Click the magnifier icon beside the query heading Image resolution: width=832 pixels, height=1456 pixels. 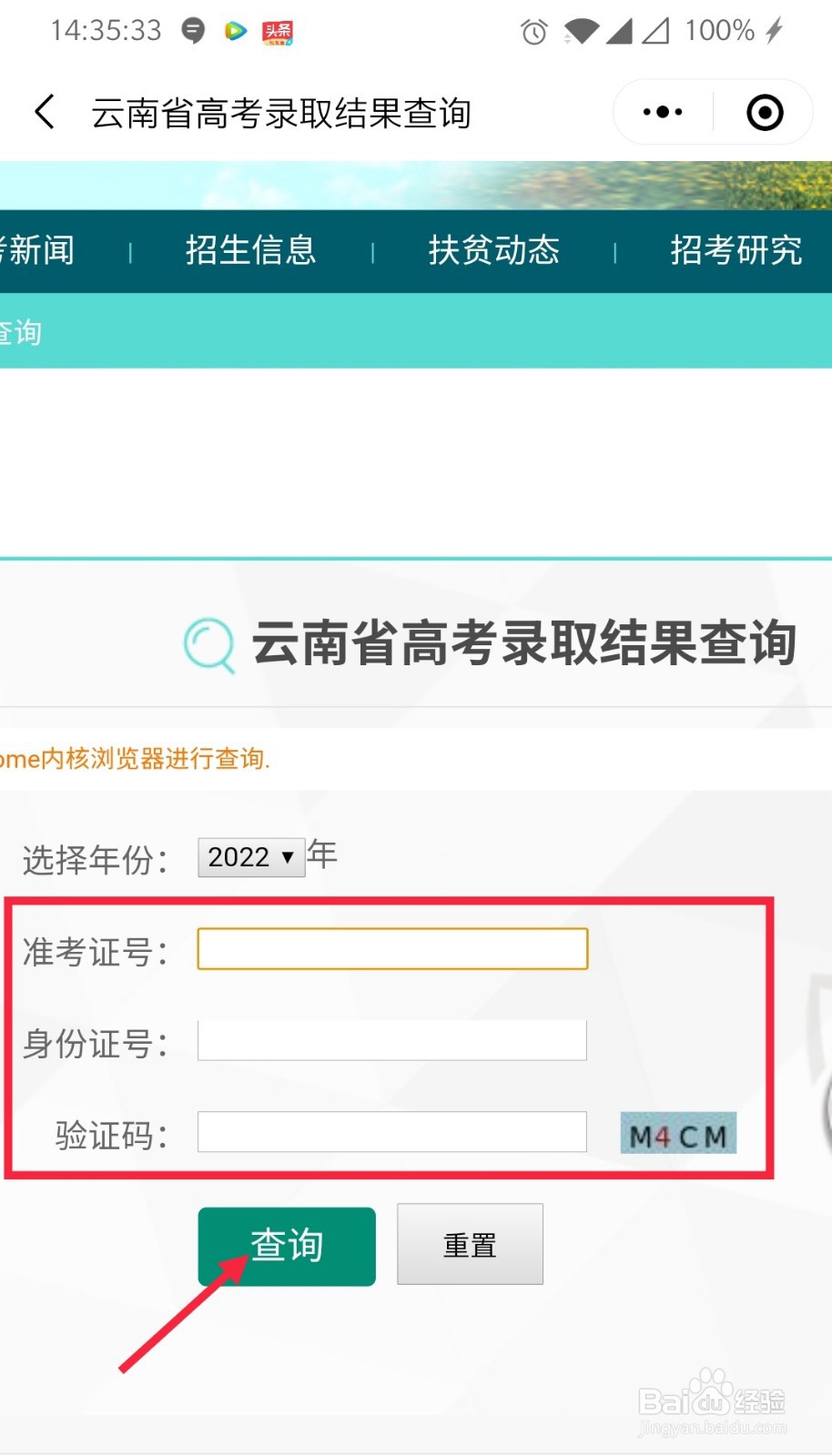(x=208, y=643)
